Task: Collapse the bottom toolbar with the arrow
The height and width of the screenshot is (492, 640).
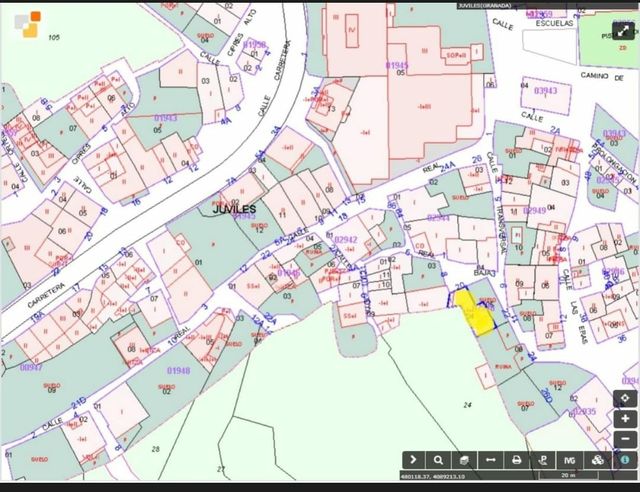Action: pyautogui.click(x=414, y=459)
